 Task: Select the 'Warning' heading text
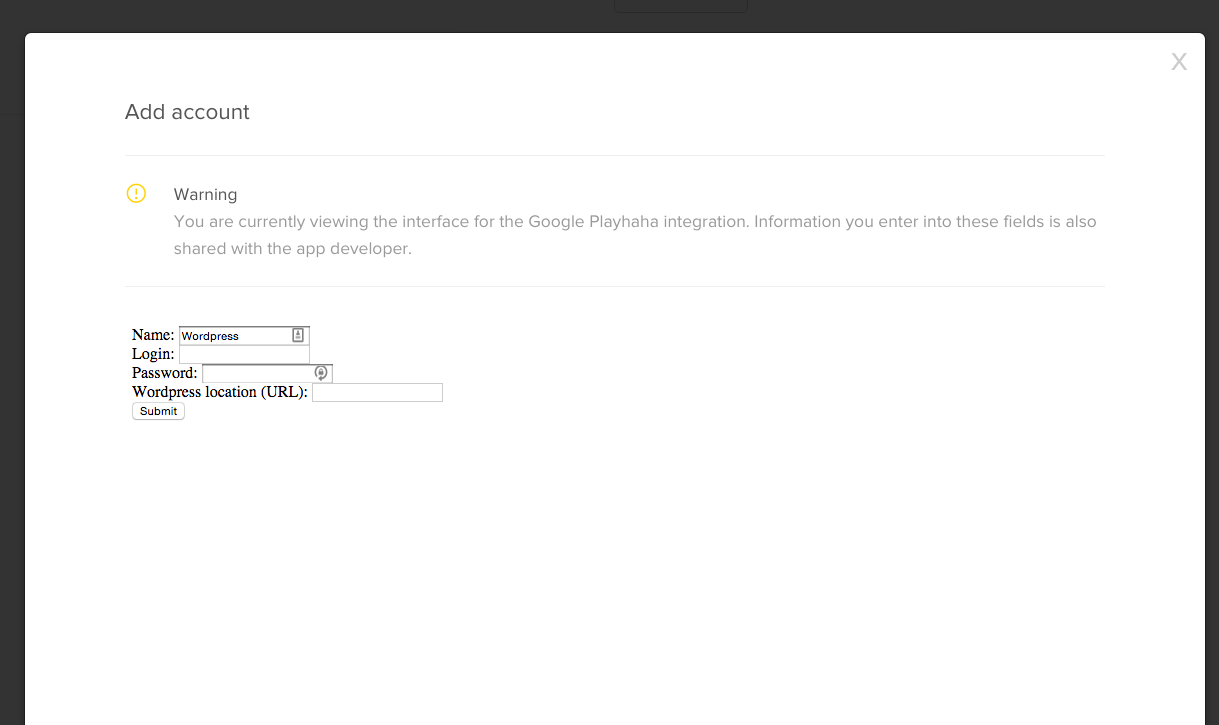pyautogui.click(x=205, y=195)
